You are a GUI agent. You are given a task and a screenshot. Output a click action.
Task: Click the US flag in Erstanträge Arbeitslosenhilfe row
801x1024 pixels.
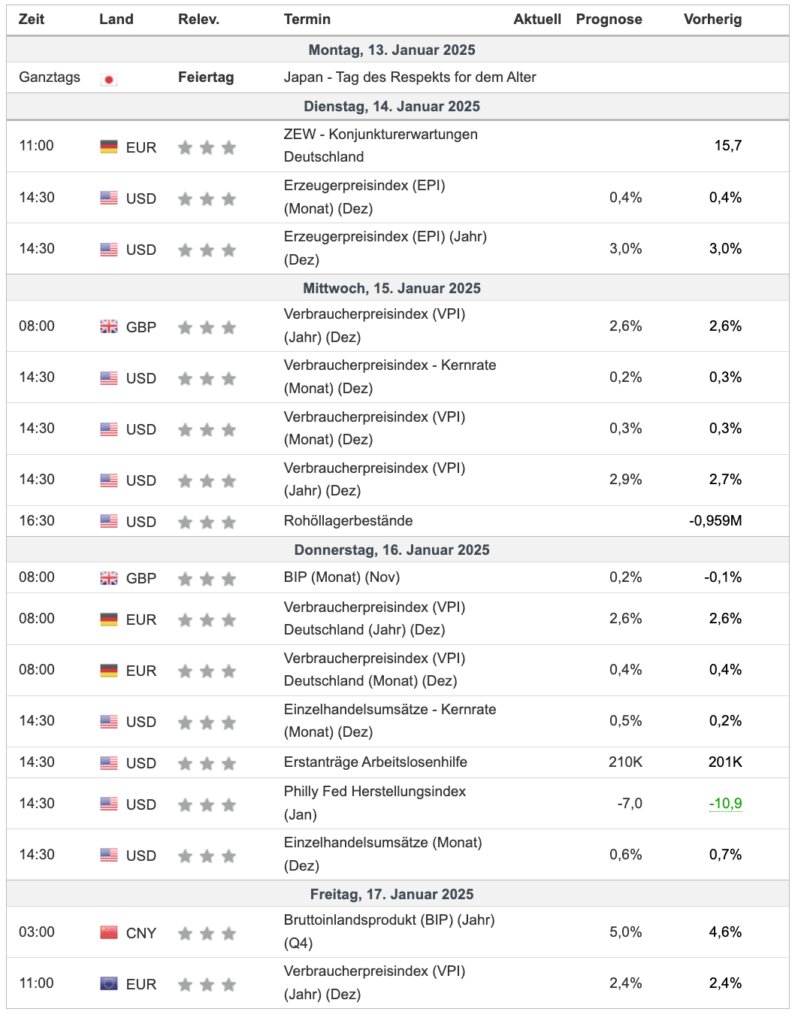[109, 763]
